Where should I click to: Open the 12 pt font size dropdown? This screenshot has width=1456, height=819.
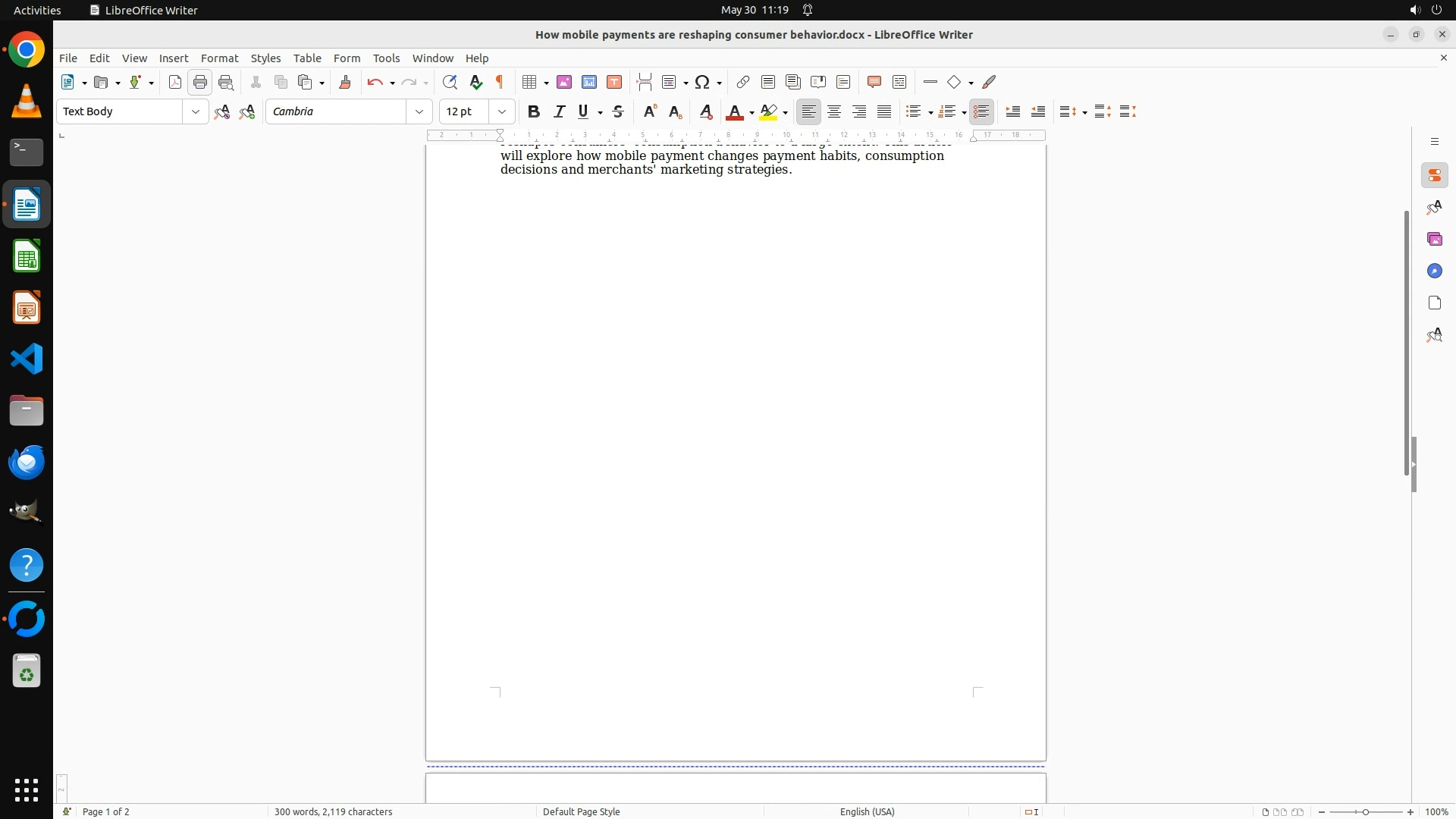point(502,112)
